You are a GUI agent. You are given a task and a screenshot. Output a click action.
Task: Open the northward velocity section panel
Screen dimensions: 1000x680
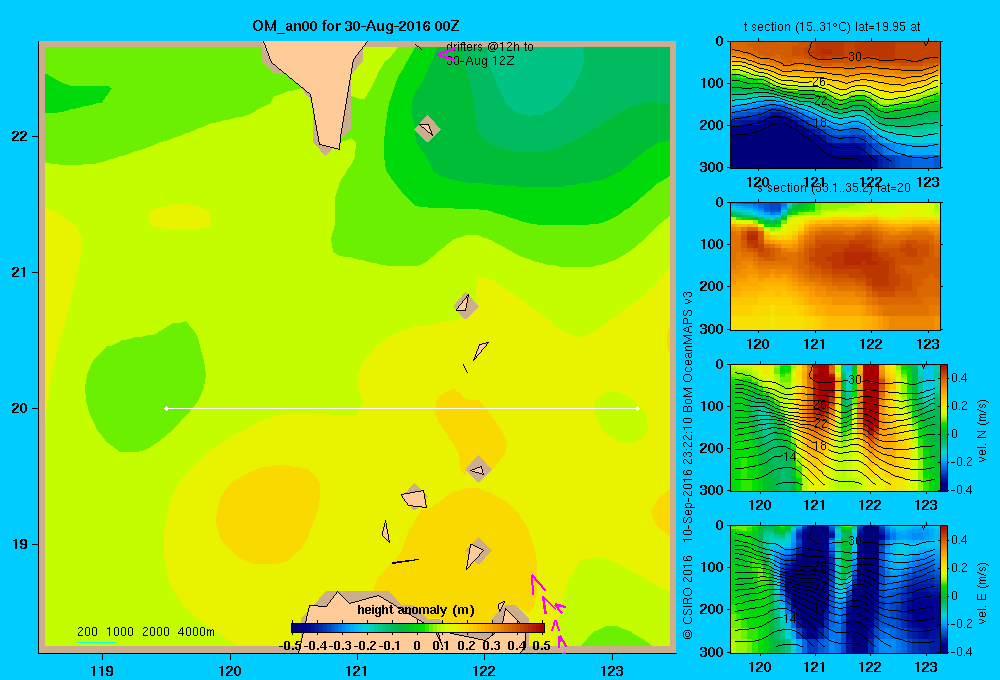pos(835,427)
